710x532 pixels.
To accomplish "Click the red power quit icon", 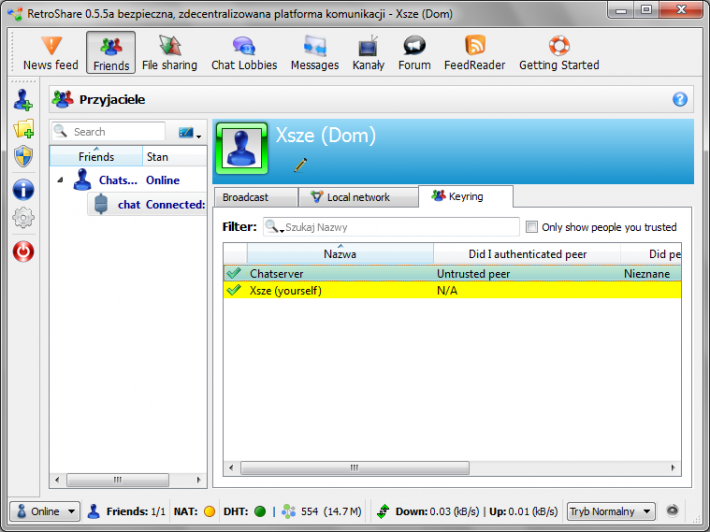I will click(x=23, y=251).
